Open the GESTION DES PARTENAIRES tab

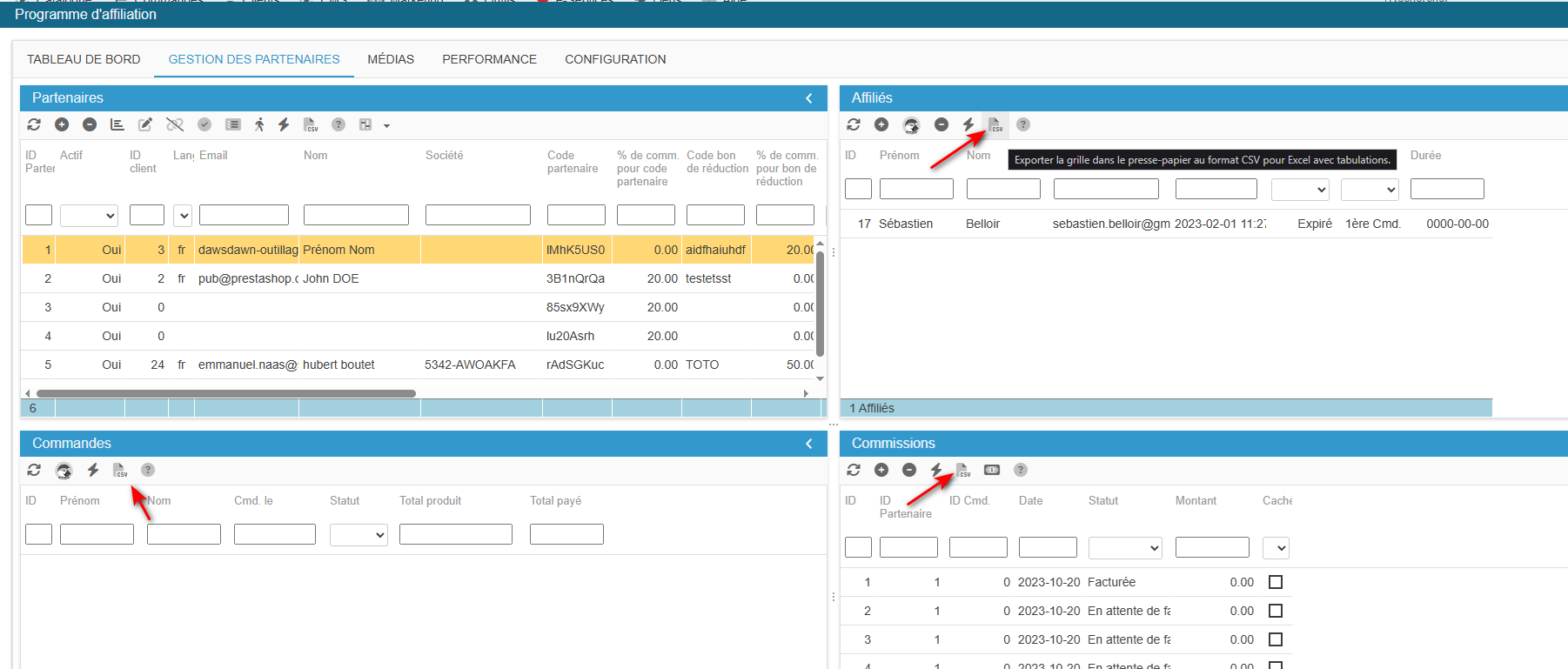coord(254,59)
